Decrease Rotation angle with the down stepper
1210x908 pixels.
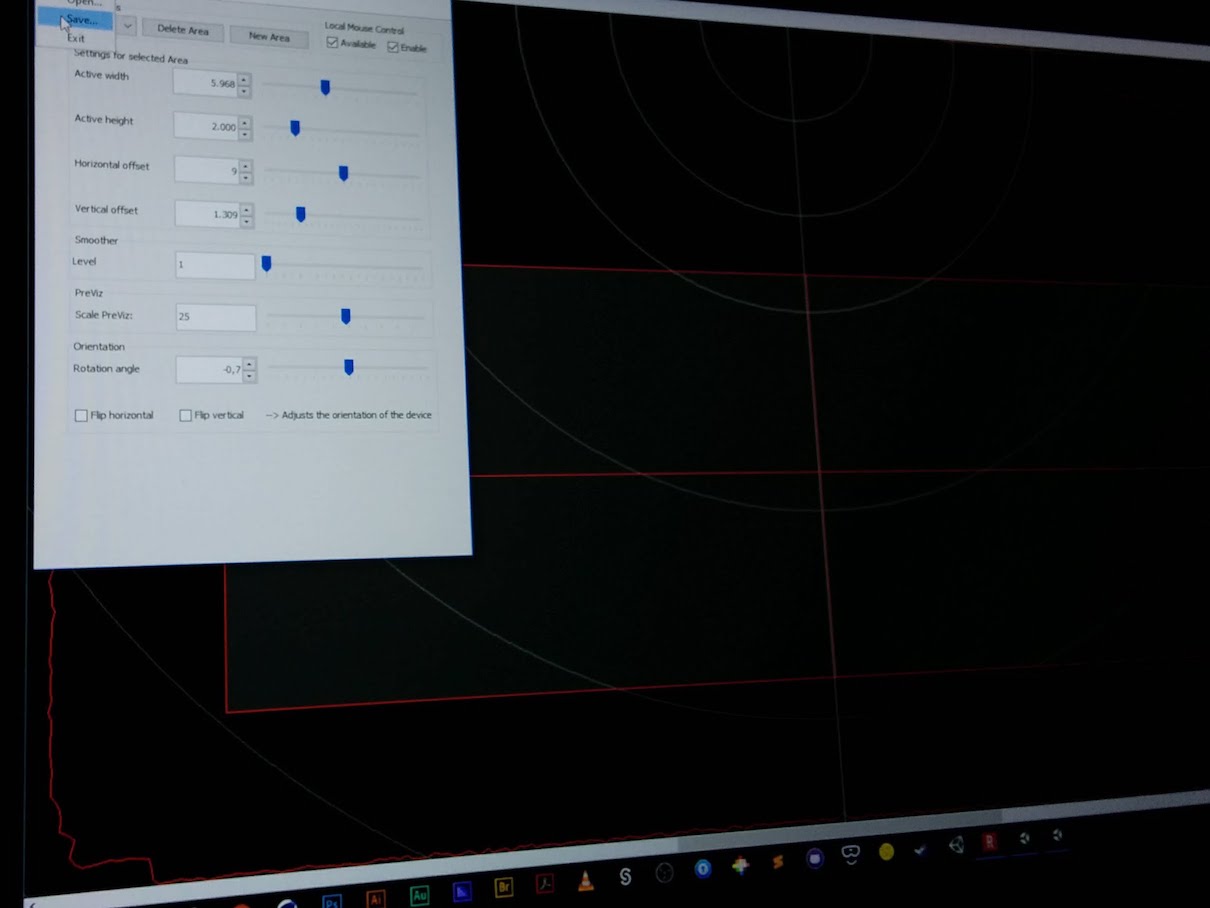pyautogui.click(x=248, y=377)
